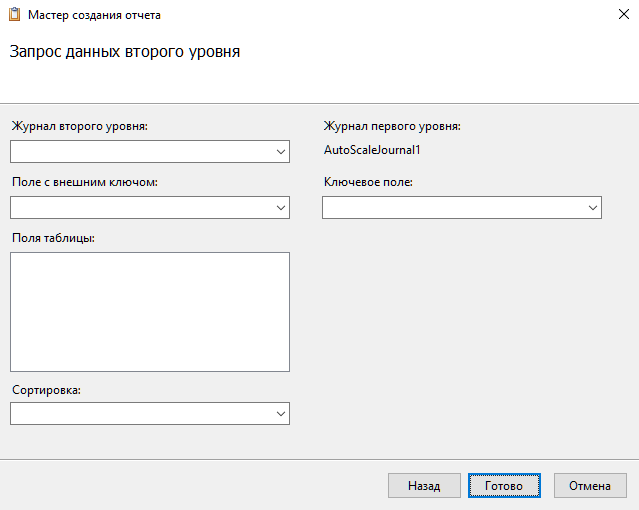Focus the empty text area of "Журнал второго уровня" box
This screenshot has height=510, width=639.
click(140, 152)
